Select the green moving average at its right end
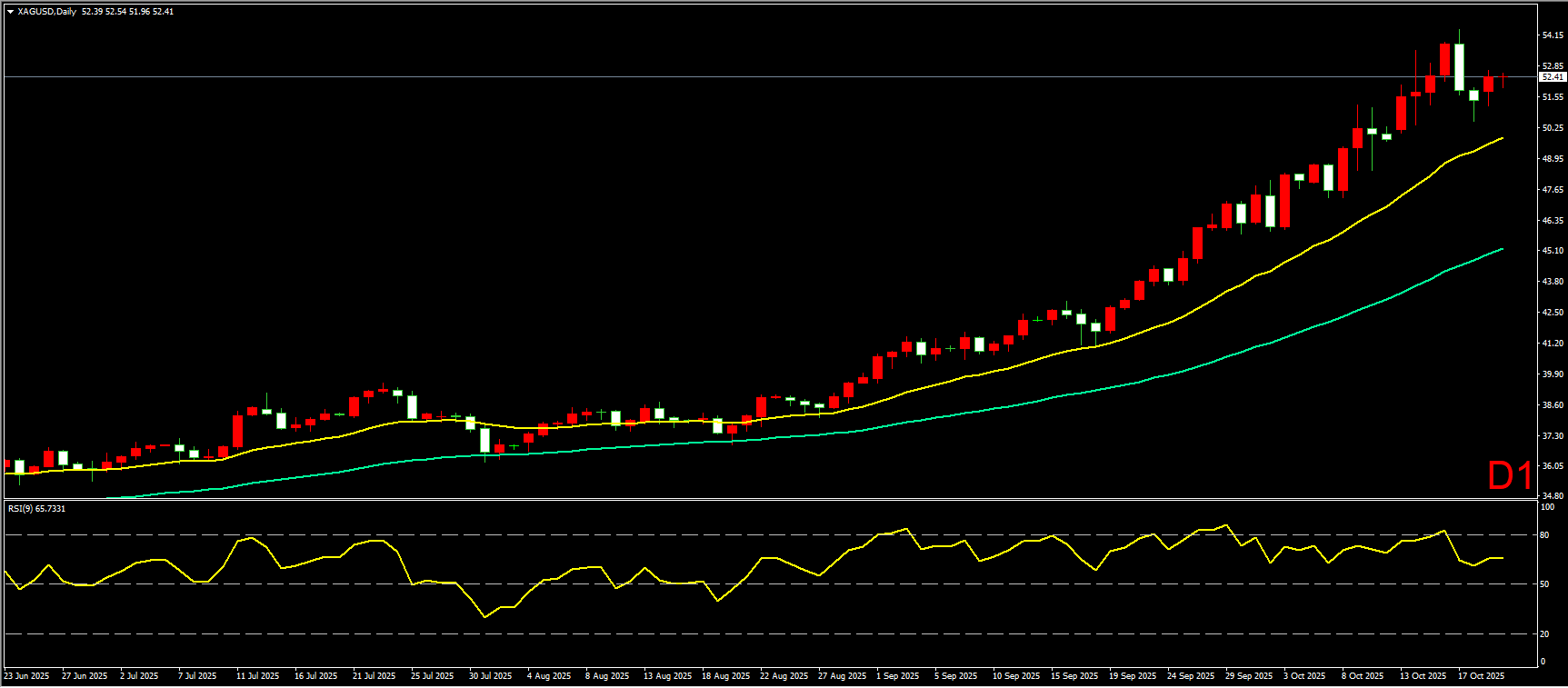1568x688 pixels. [1500, 250]
